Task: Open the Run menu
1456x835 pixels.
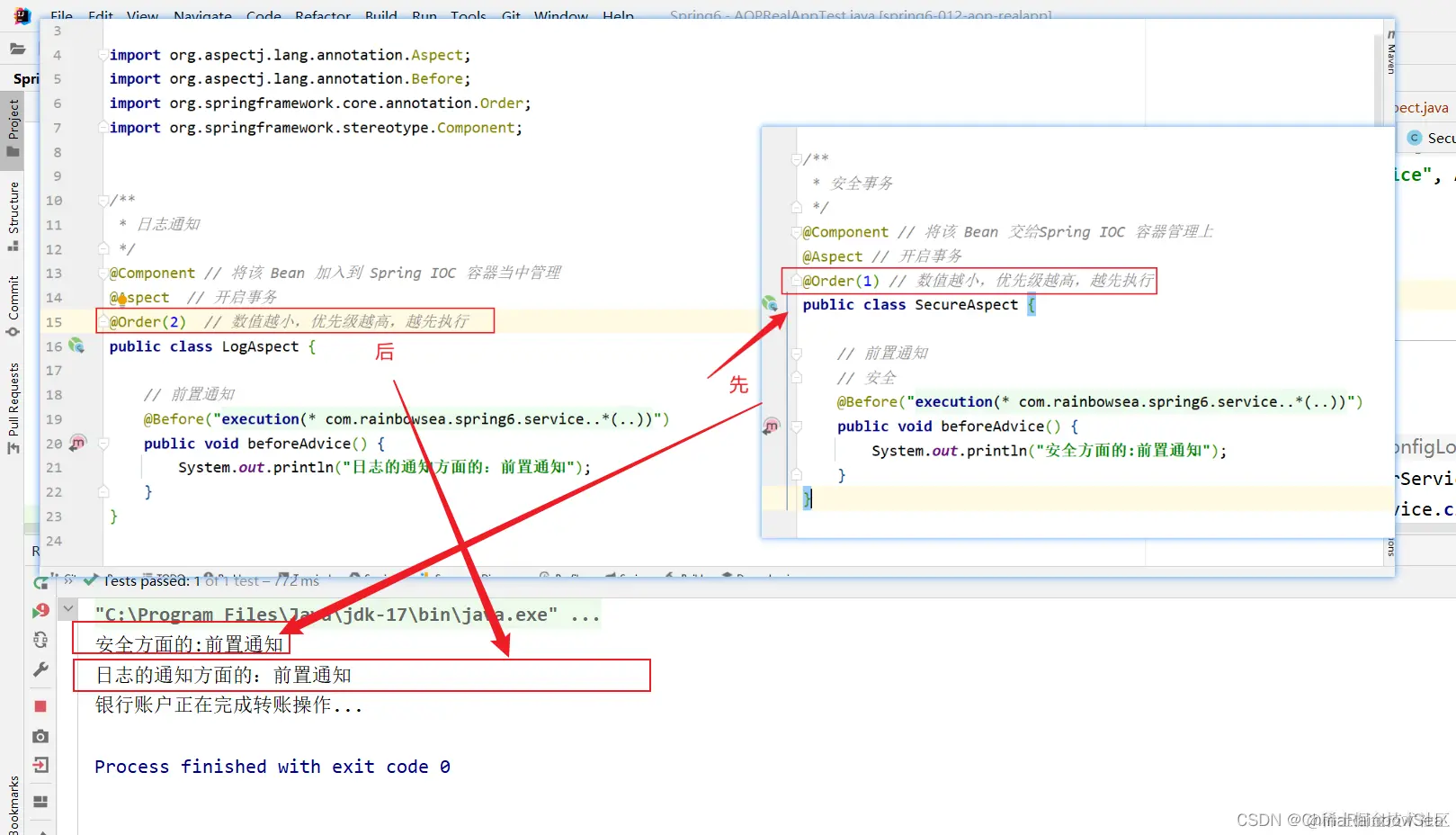Action: 424,16
